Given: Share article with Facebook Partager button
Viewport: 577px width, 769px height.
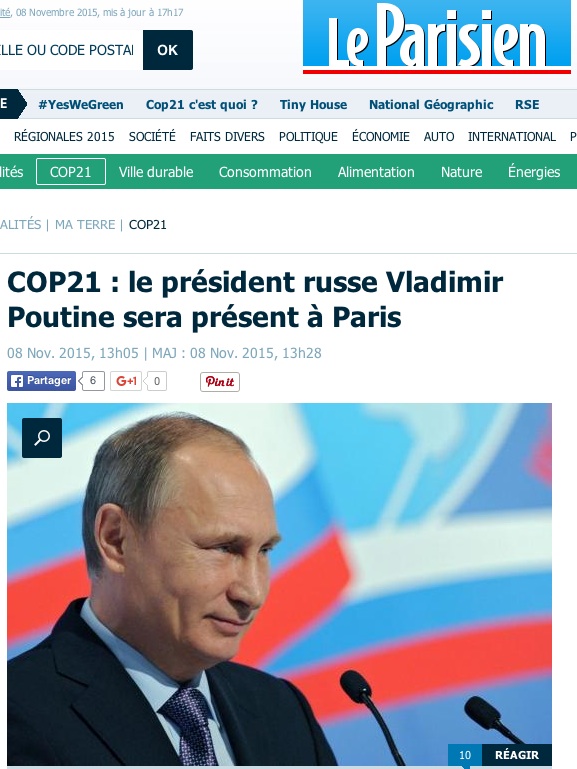Looking at the screenshot, I should point(41,381).
